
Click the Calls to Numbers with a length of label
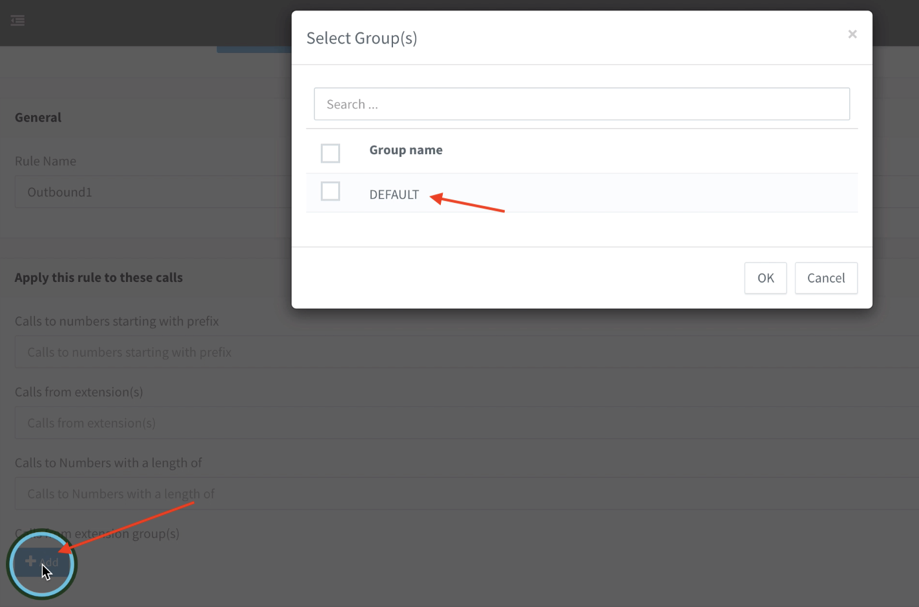pyautogui.click(x=108, y=463)
